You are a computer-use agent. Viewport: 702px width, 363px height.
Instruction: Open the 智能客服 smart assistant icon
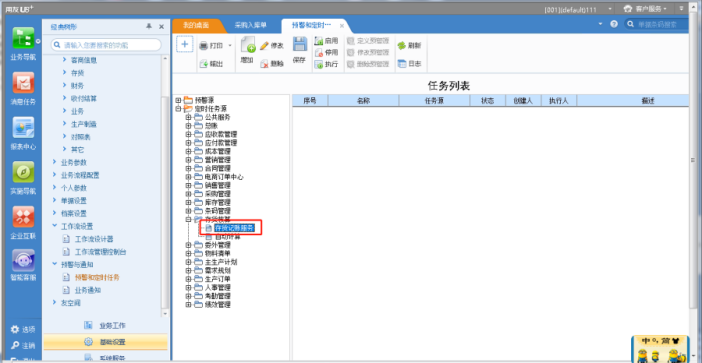coord(23,261)
